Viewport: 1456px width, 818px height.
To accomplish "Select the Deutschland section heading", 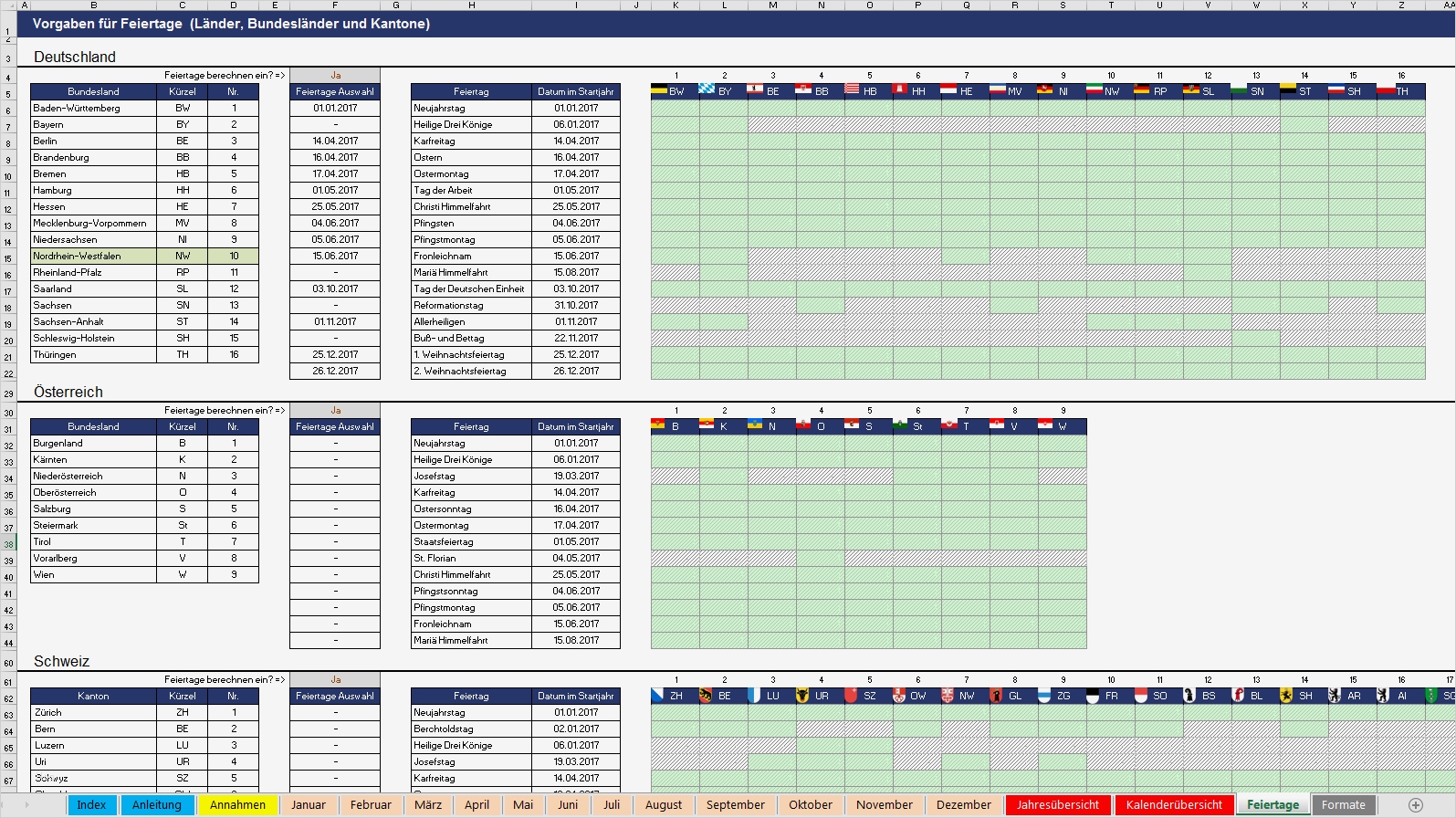I will 75,57.
